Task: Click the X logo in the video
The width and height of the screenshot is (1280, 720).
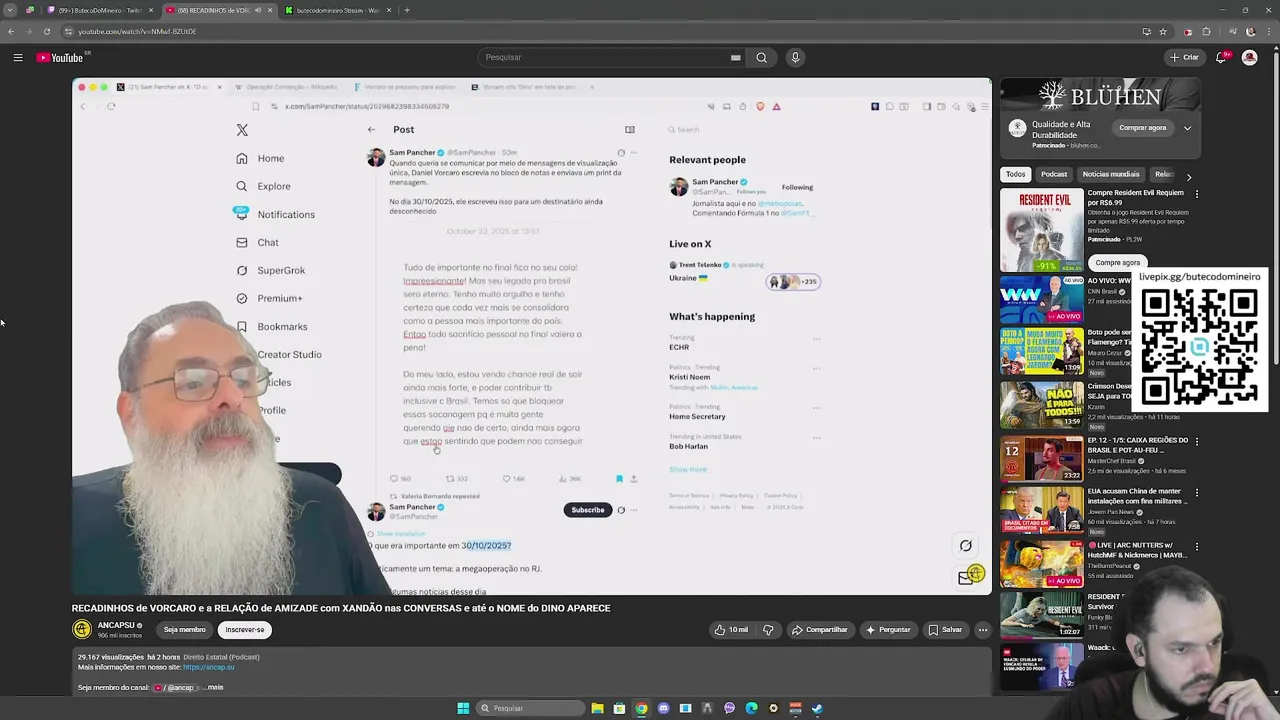Action: [242, 130]
